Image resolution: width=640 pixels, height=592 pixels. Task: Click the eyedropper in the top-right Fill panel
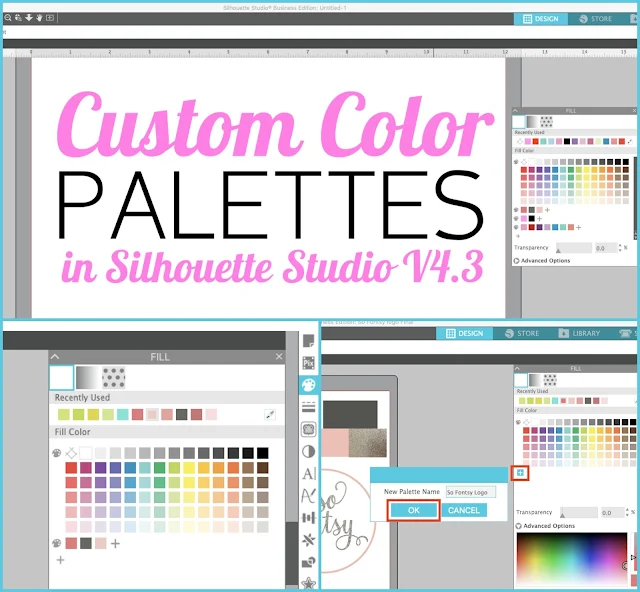(x=631, y=141)
